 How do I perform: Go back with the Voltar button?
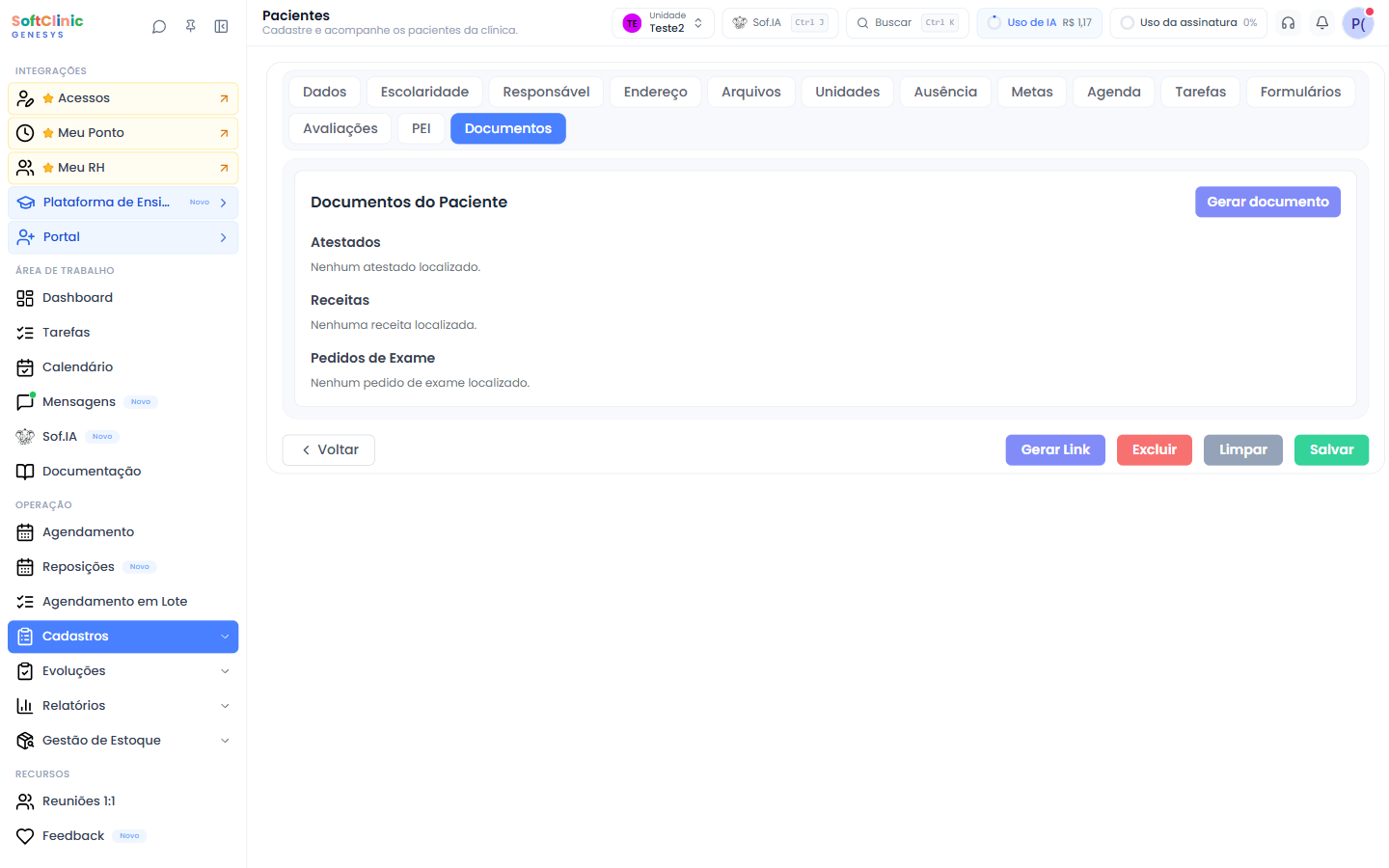coord(329,449)
